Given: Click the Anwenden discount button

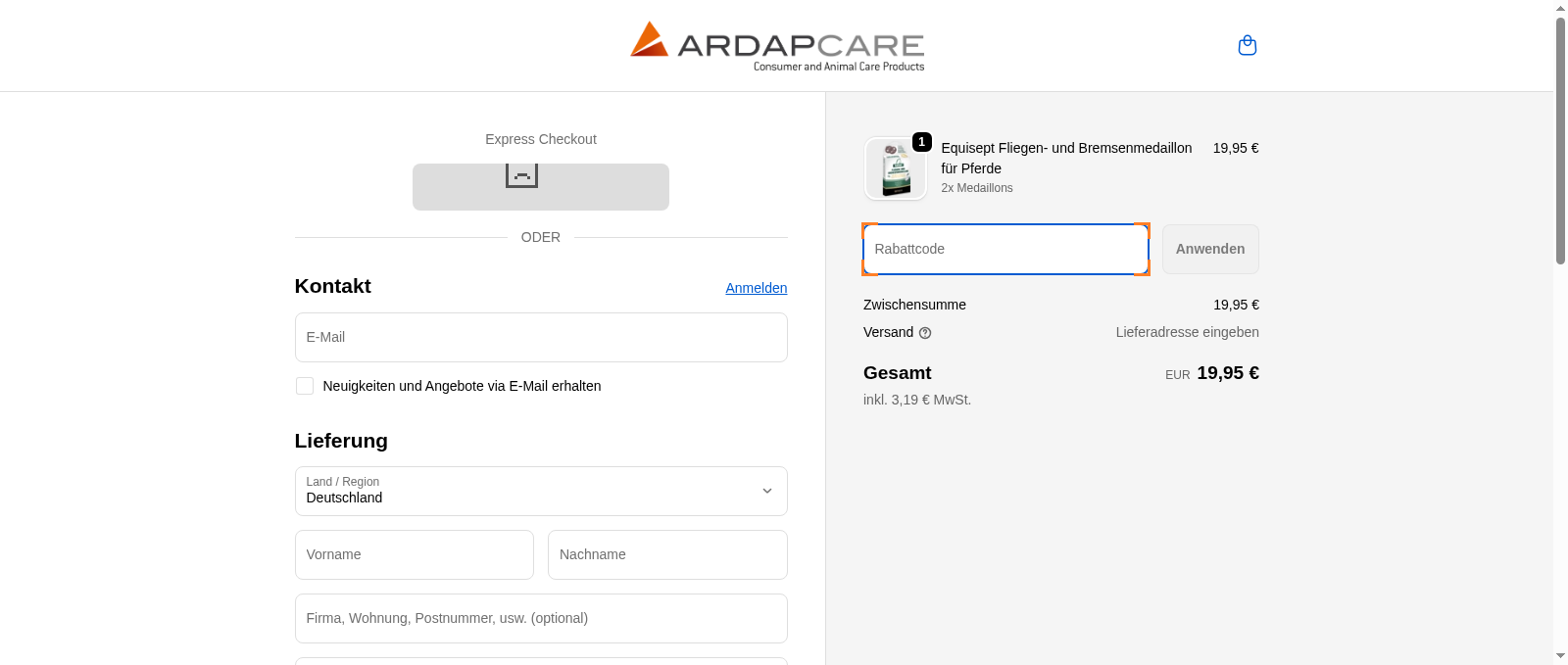Looking at the screenshot, I should (1210, 249).
